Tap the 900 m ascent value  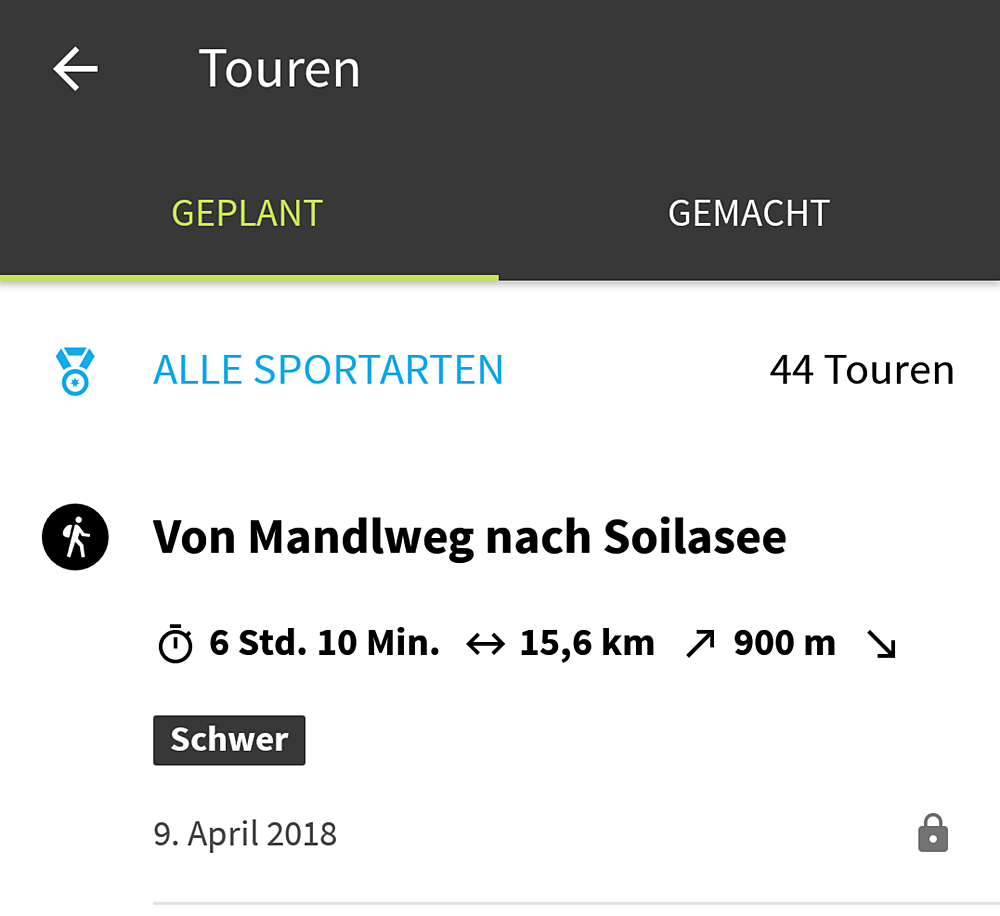click(x=784, y=643)
